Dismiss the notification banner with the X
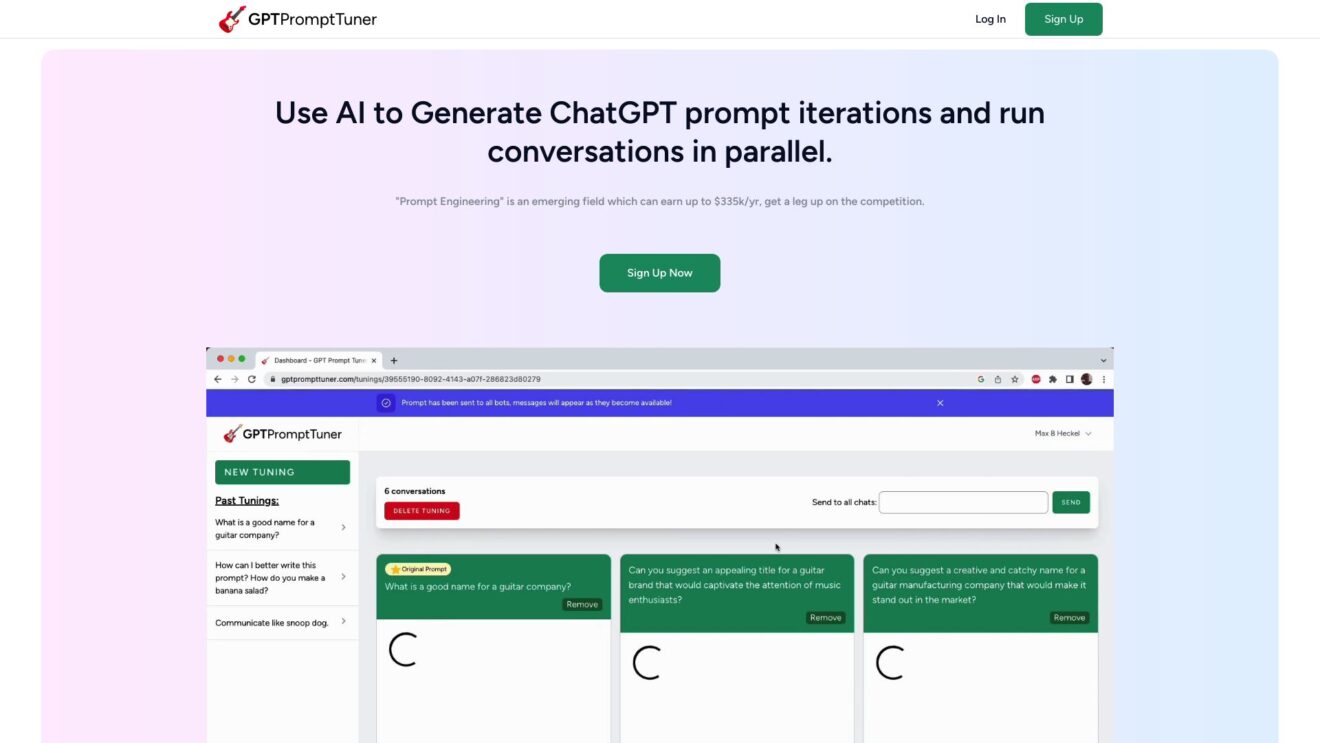The width and height of the screenshot is (1320, 743). (939, 402)
